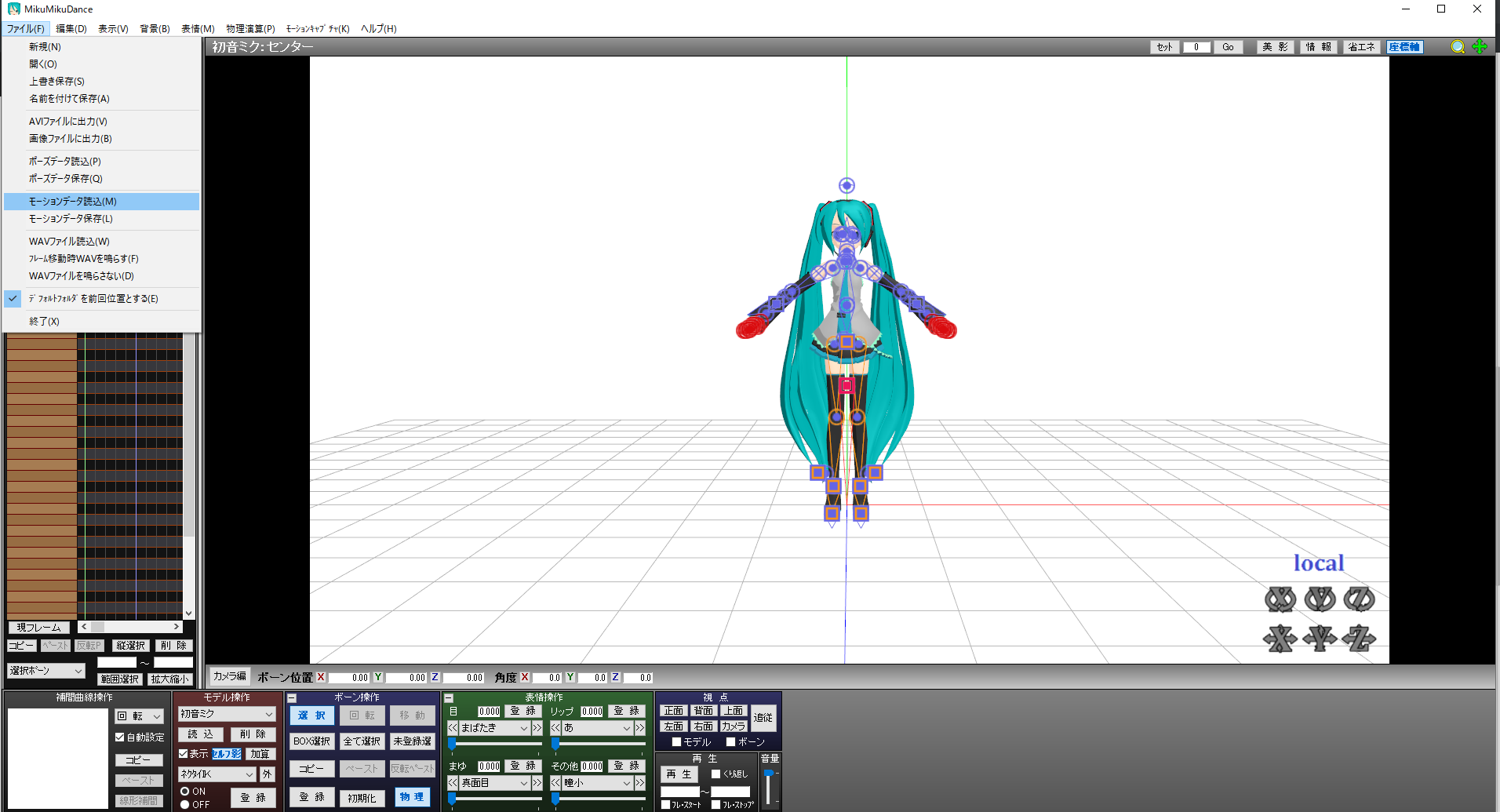This screenshot has width=1500, height=812.
Task: Click the local X rotation axis icon
Action: tap(1280, 599)
